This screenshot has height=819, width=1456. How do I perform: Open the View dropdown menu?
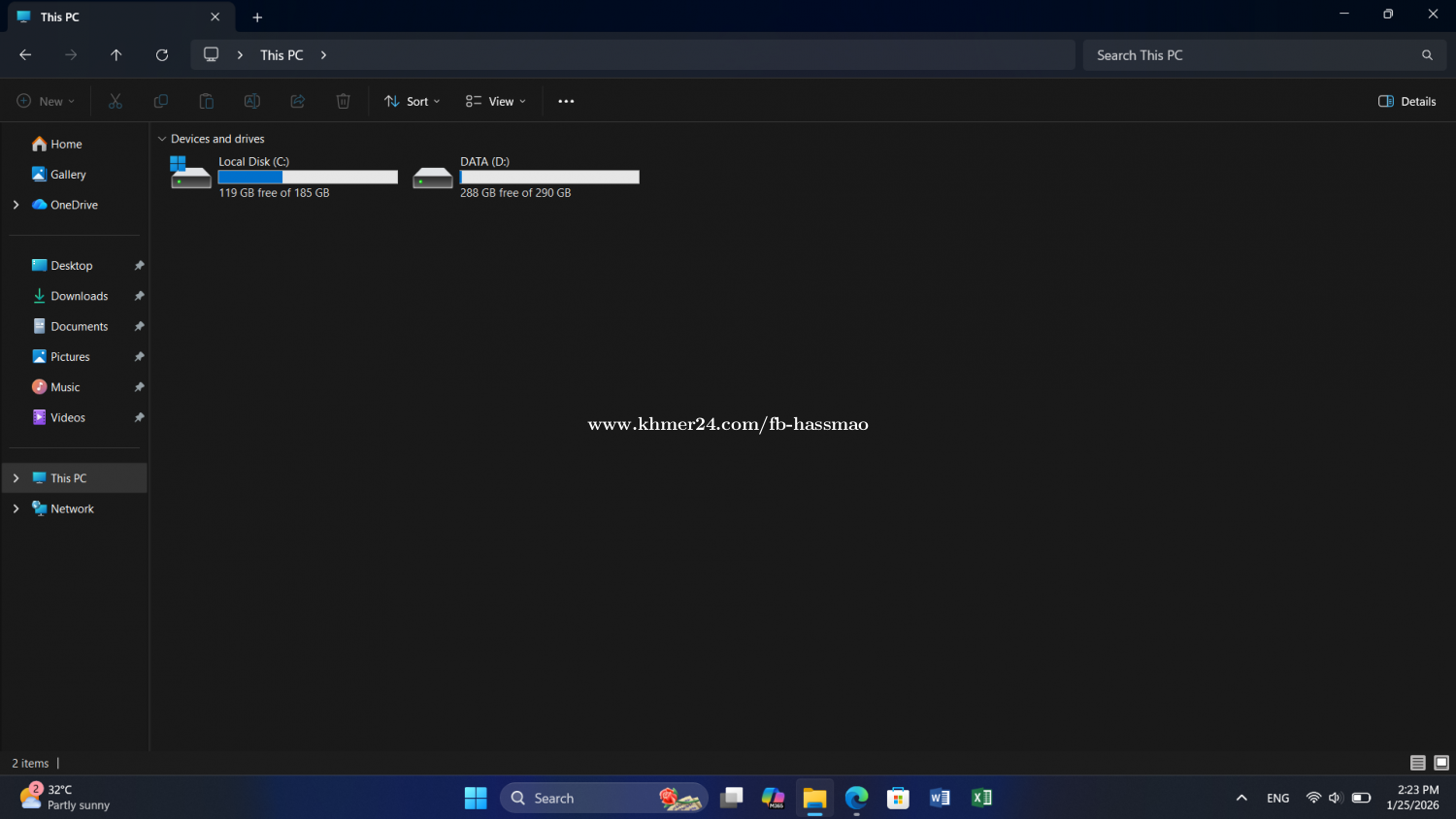pyautogui.click(x=495, y=101)
